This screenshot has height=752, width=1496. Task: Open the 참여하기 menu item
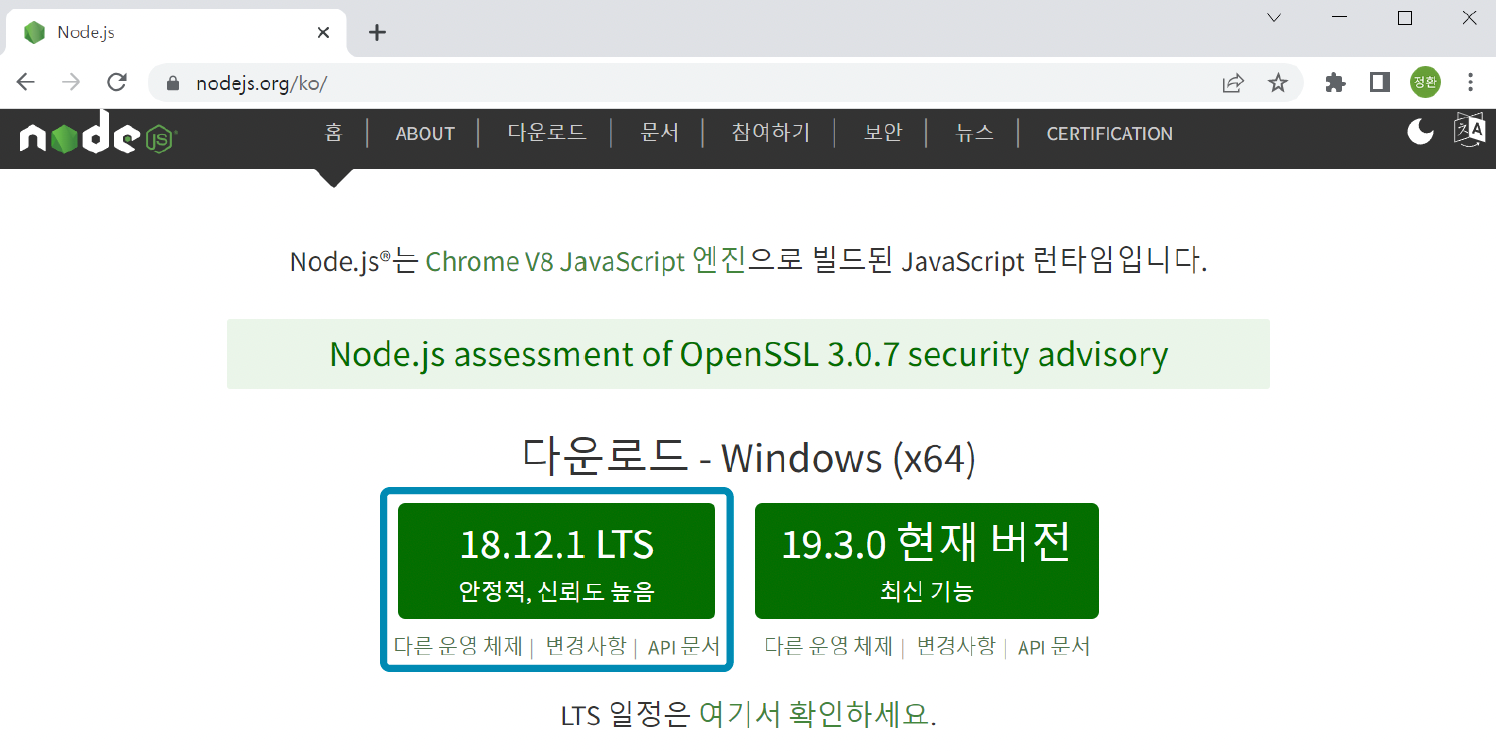(x=771, y=133)
